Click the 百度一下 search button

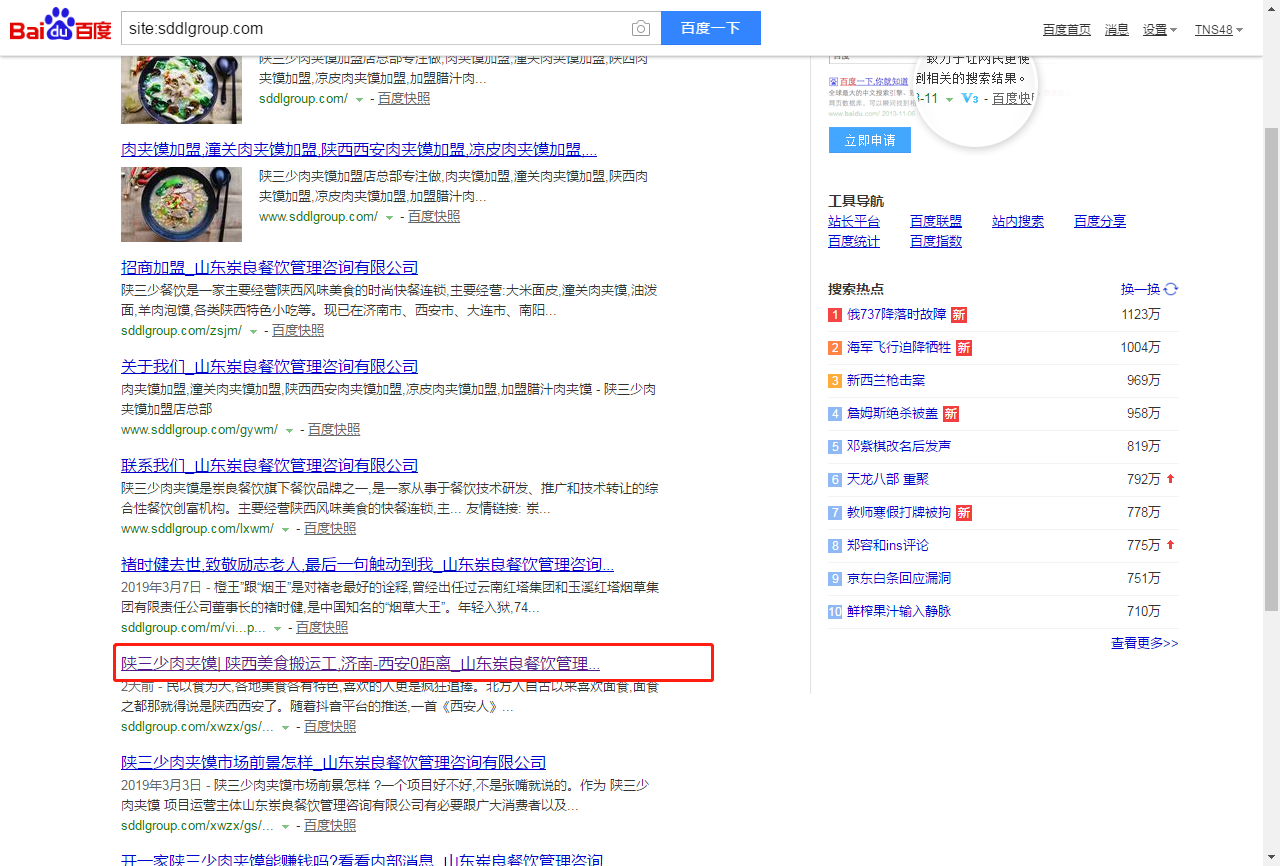coord(711,28)
